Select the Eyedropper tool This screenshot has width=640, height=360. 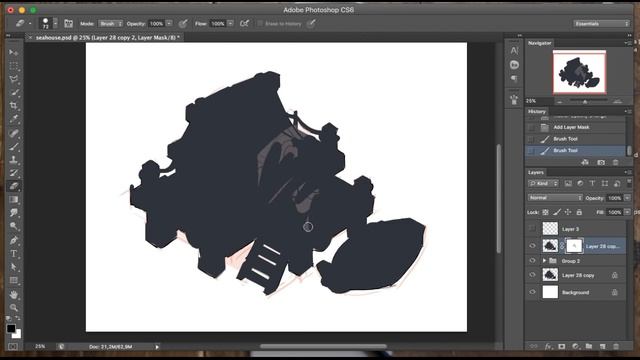pyautogui.click(x=13, y=119)
